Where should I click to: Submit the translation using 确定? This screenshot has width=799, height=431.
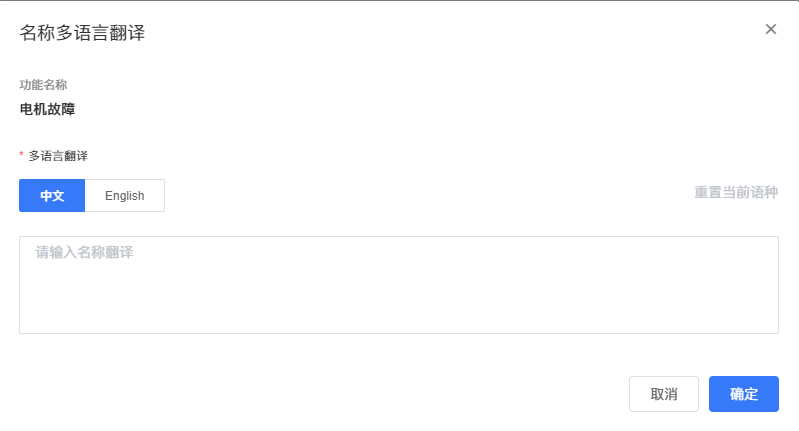point(744,394)
